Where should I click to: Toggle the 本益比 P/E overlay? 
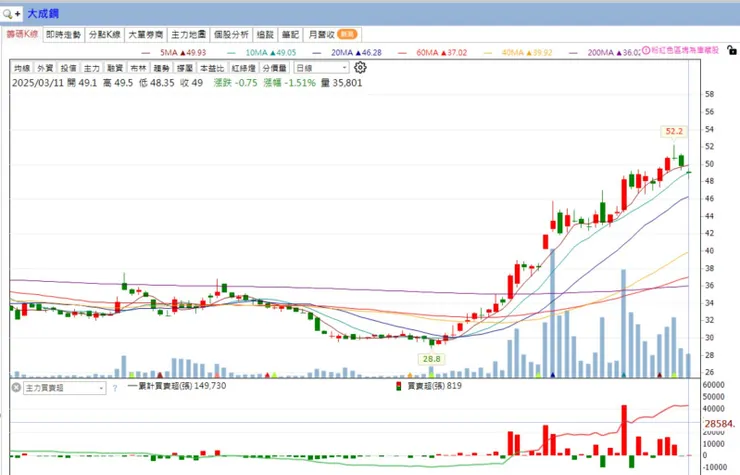(212, 68)
